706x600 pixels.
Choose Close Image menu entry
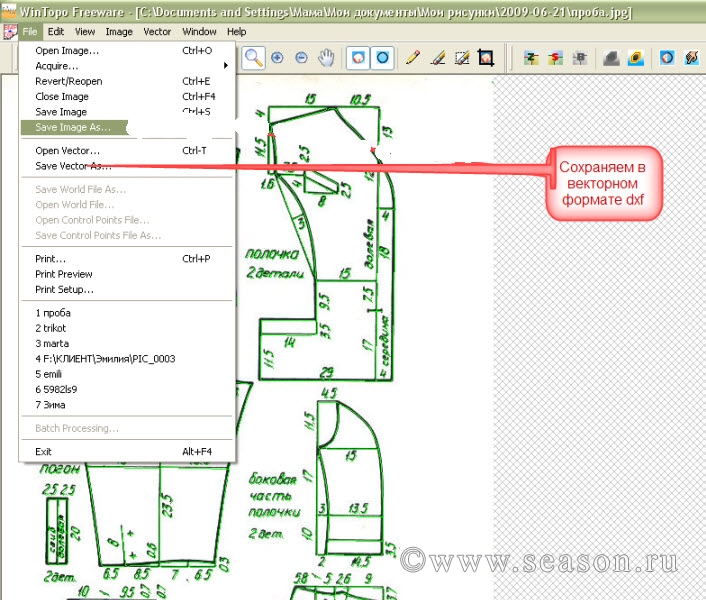pyautogui.click(x=127, y=96)
